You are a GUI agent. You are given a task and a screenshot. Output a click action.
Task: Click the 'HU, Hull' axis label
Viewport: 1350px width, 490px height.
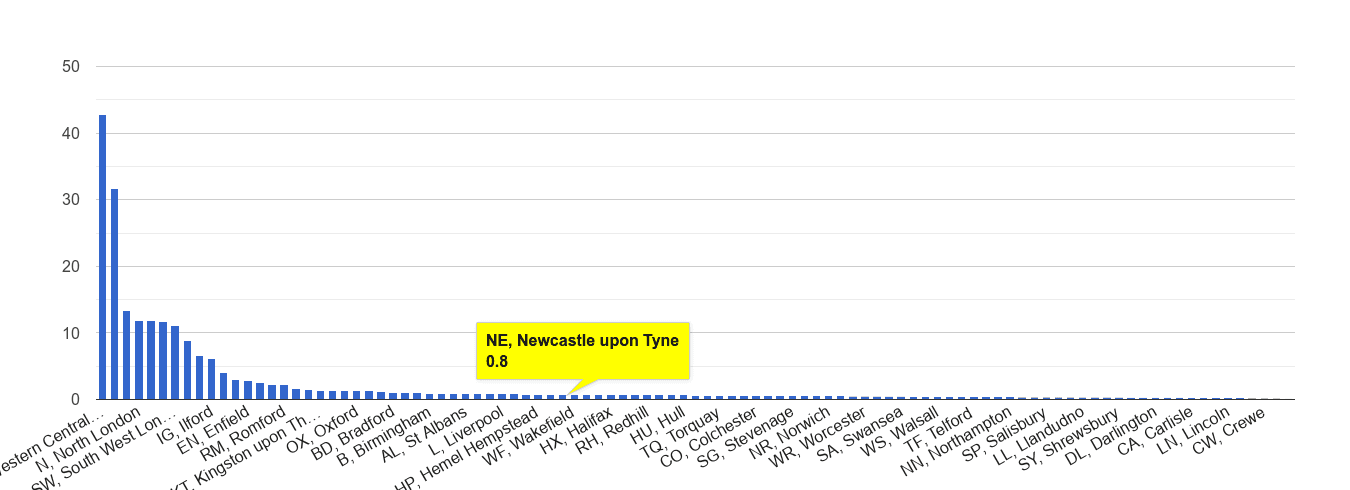point(658,424)
